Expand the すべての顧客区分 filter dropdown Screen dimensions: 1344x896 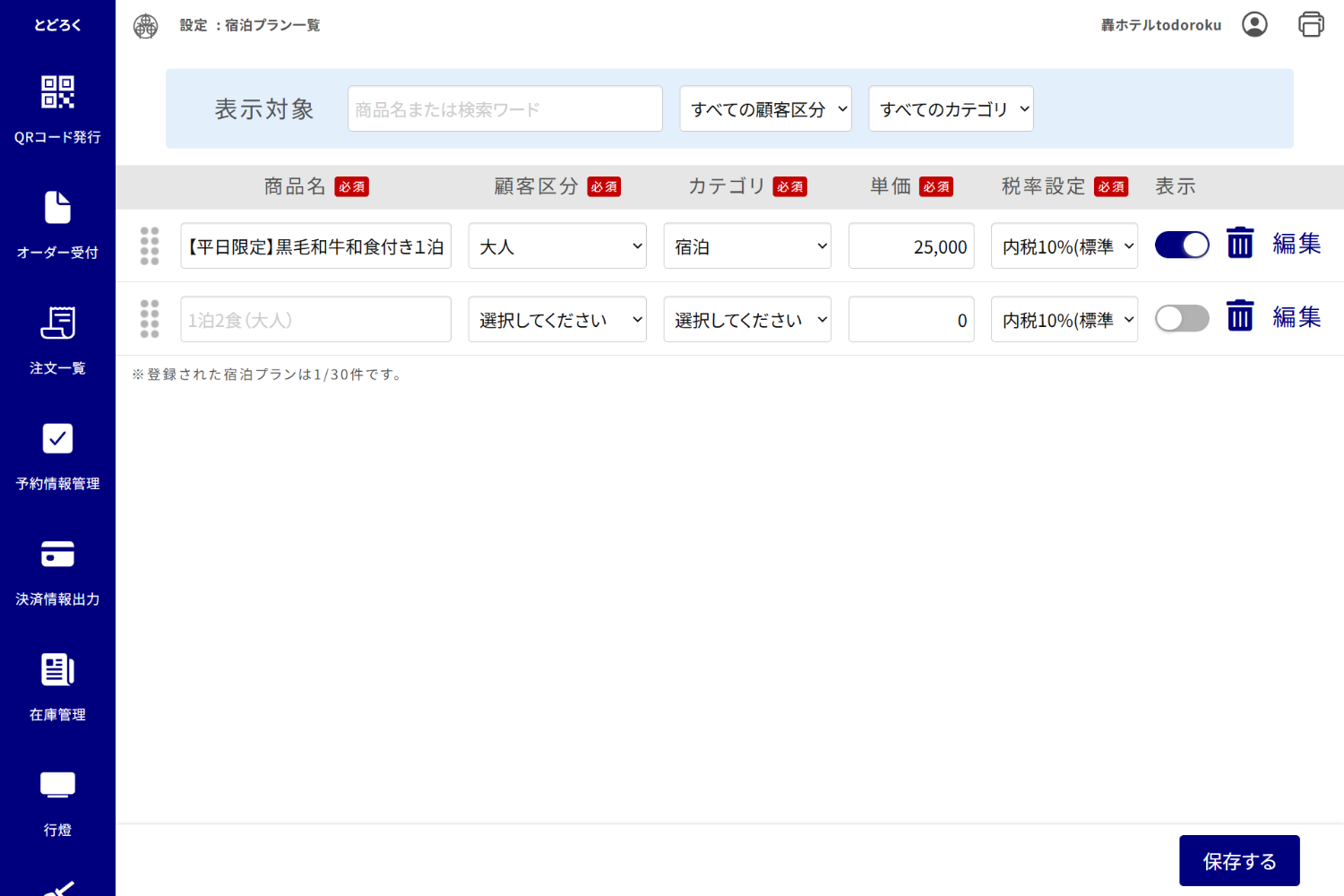pos(765,109)
